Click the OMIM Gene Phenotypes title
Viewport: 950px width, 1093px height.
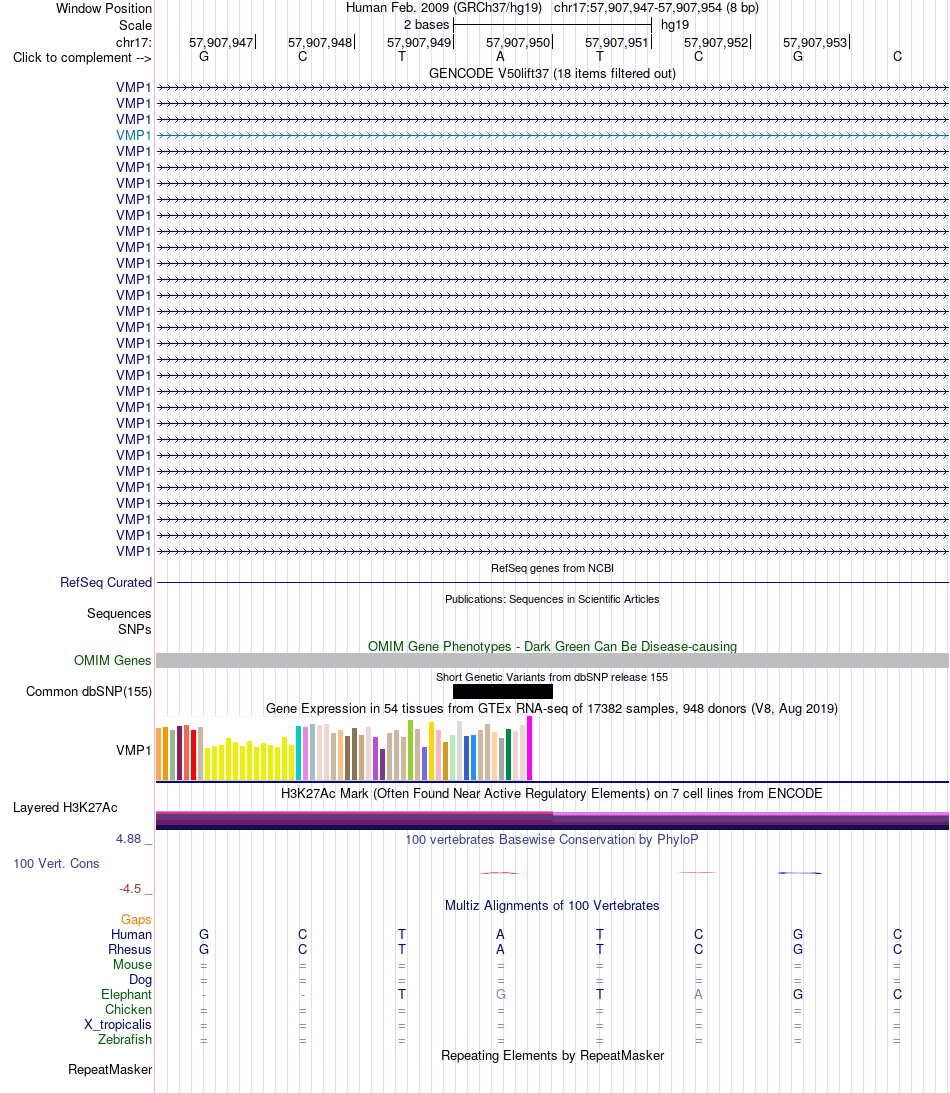click(x=552, y=646)
